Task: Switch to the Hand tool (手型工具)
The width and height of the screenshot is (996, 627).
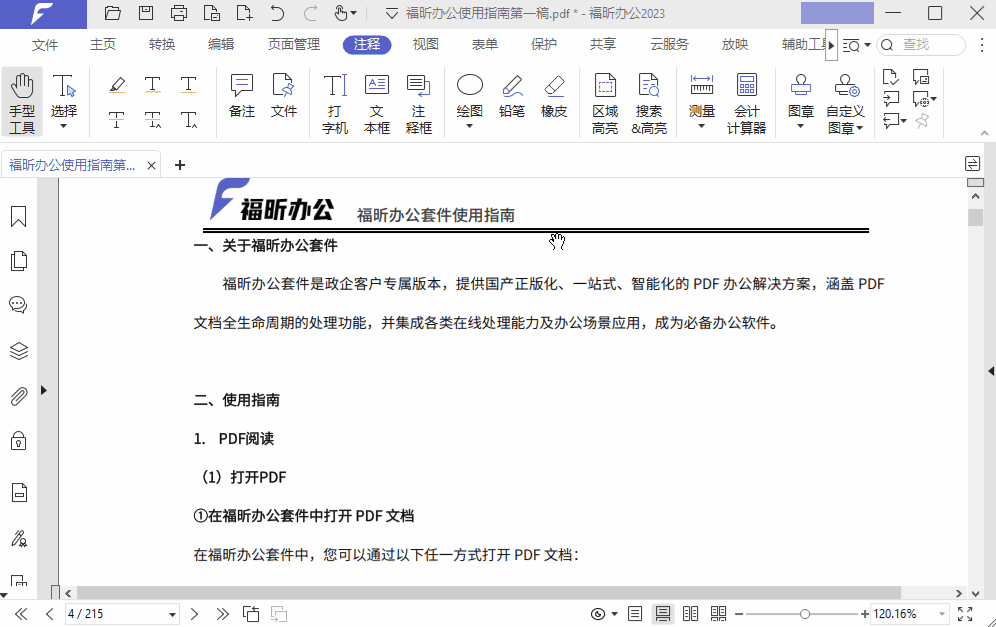Action: [22, 97]
